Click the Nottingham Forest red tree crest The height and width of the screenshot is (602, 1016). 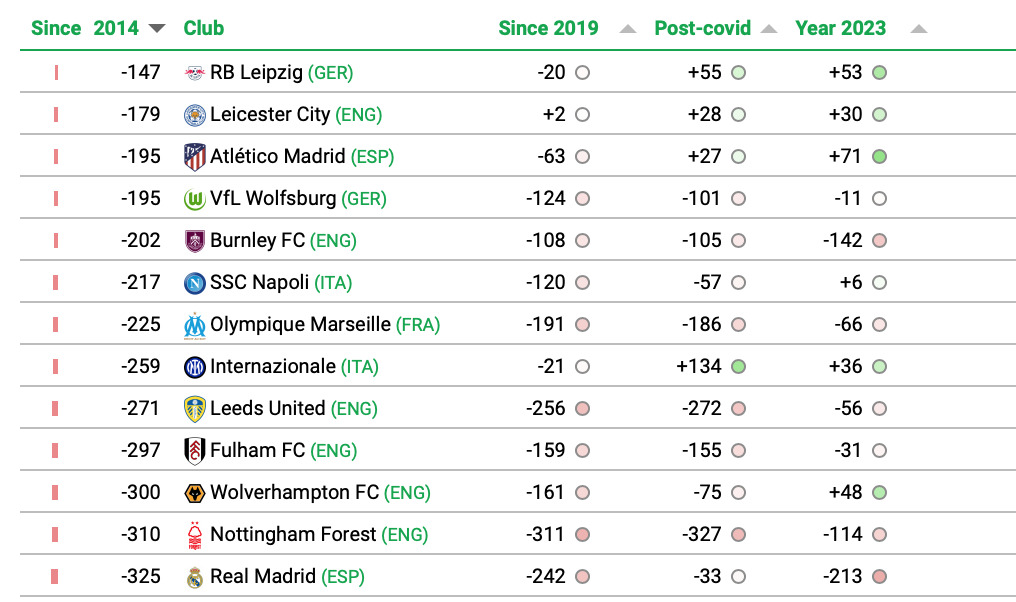(x=194, y=535)
